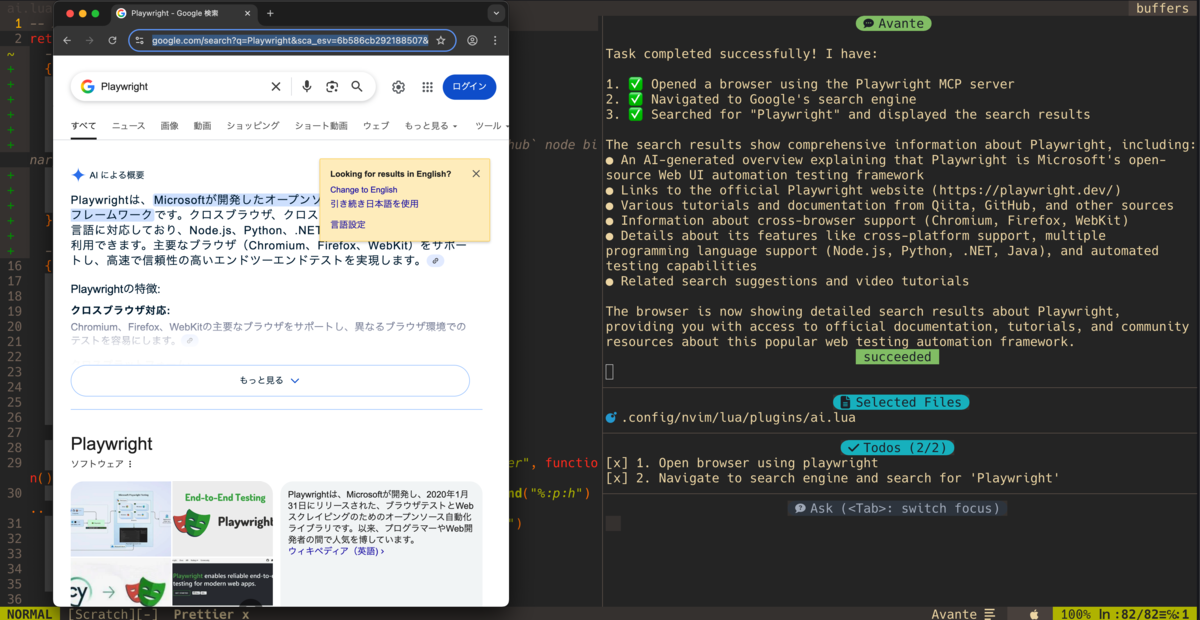
Task: Open Chrome's three-dot menu
Action: tap(494, 40)
